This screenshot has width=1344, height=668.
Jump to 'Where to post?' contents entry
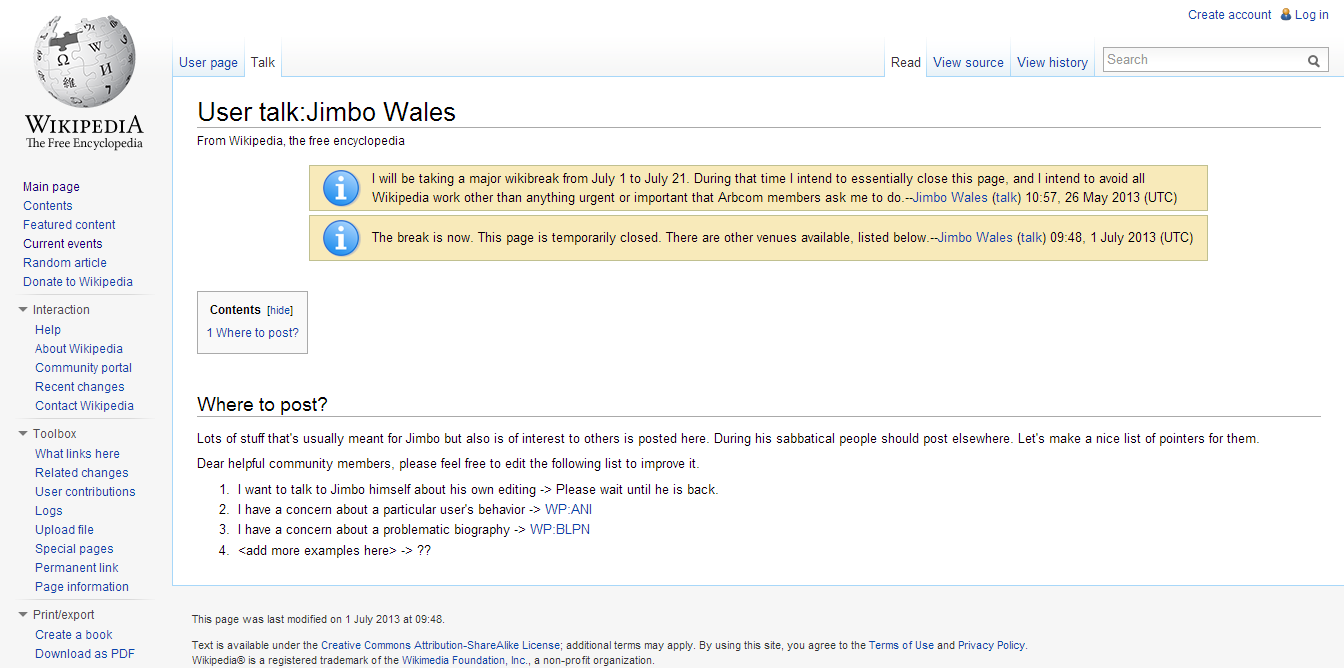(253, 333)
